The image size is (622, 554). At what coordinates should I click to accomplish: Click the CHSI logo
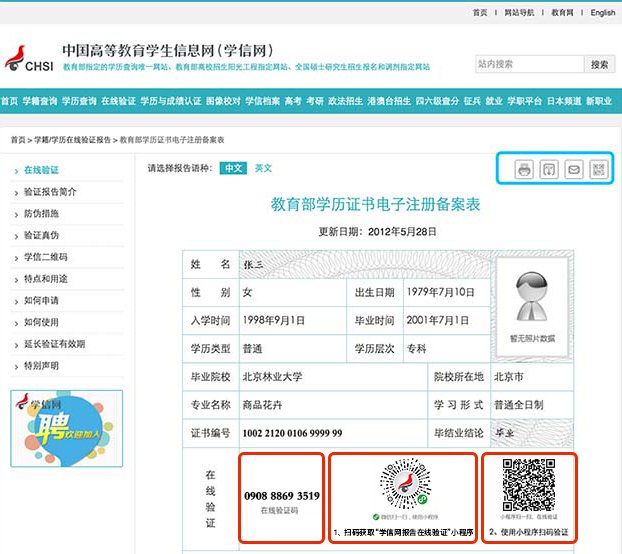[x=29, y=59]
